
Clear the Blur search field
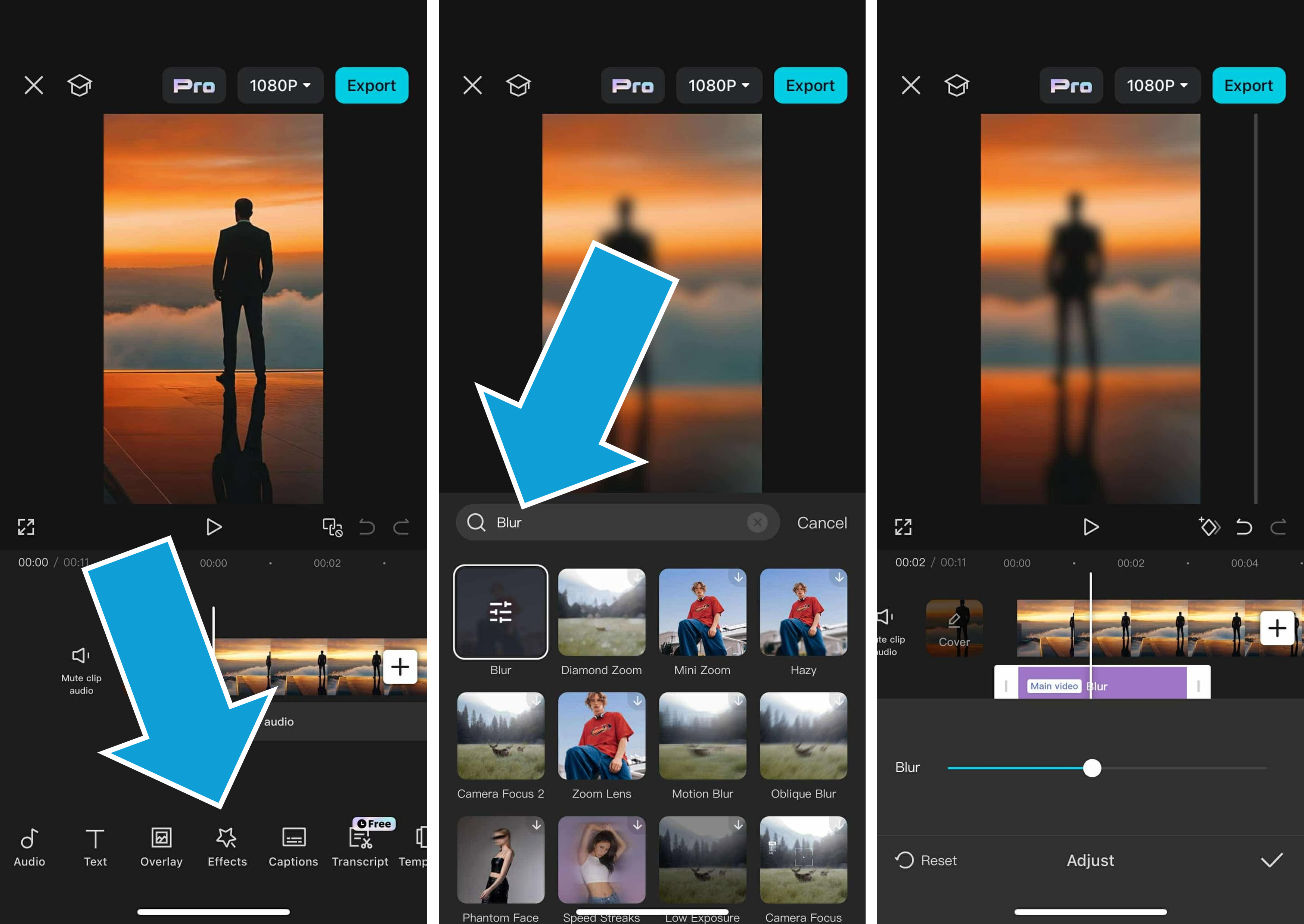[757, 522]
